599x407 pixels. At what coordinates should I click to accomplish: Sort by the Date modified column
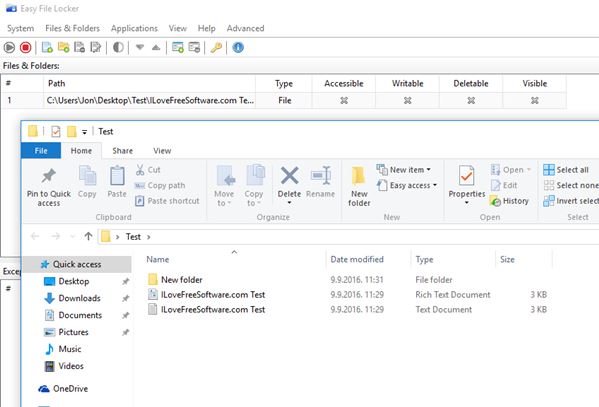pyautogui.click(x=357, y=259)
